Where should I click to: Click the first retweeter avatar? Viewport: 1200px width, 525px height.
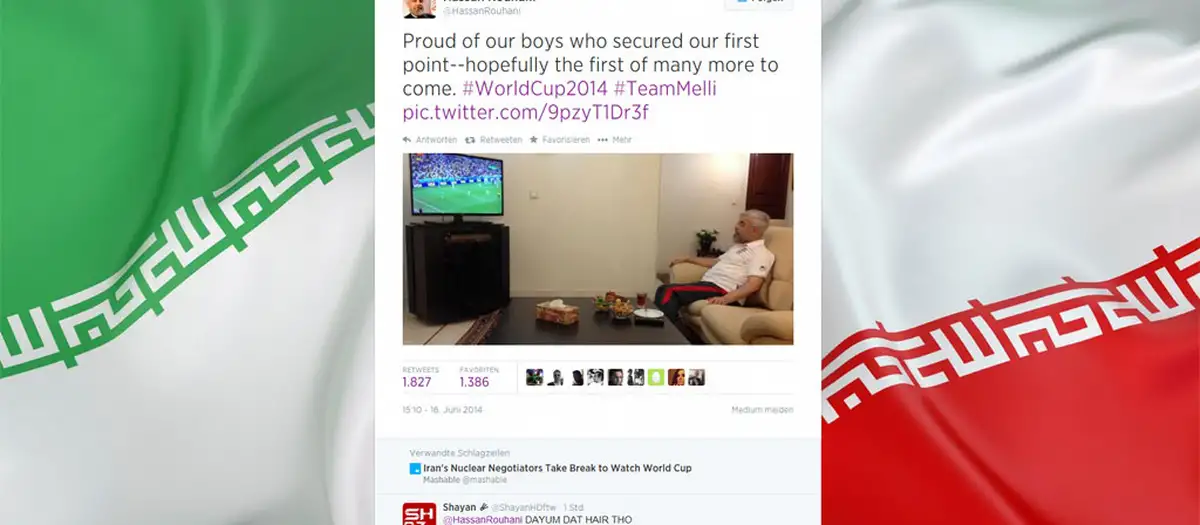pos(534,377)
